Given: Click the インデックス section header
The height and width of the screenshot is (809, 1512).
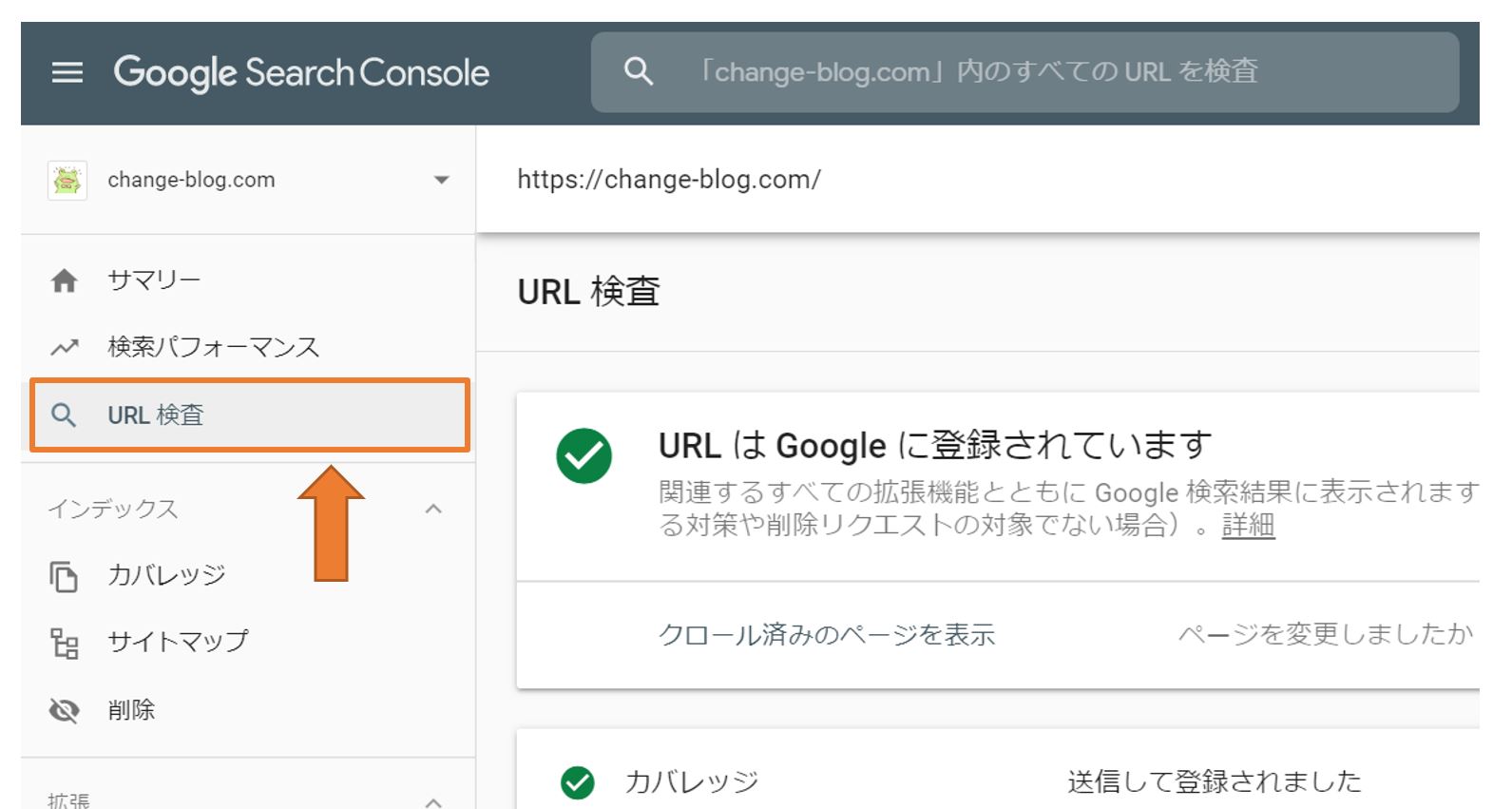Looking at the screenshot, I should tap(113, 509).
